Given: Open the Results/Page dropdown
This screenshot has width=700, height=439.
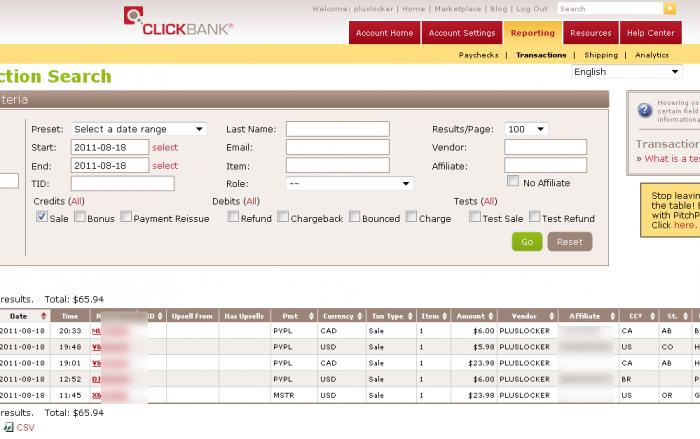Looking at the screenshot, I should (x=526, y=129).
